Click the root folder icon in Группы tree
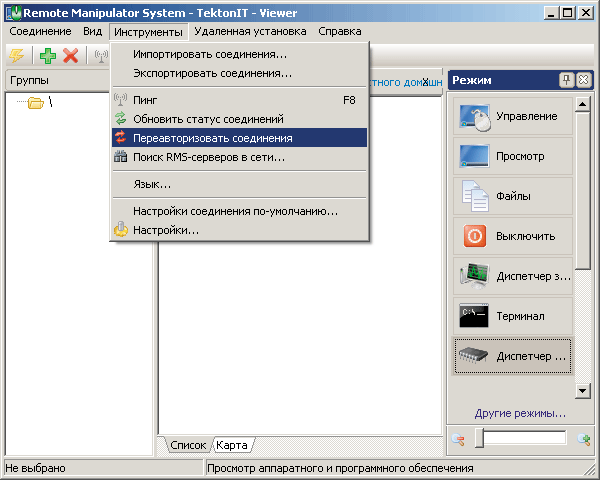 [36, 103]
